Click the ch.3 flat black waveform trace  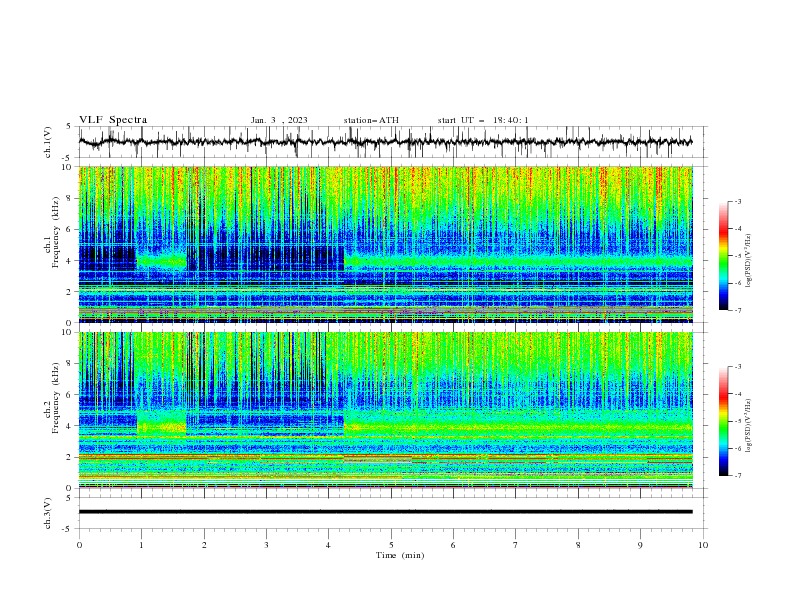pos(385,512)
